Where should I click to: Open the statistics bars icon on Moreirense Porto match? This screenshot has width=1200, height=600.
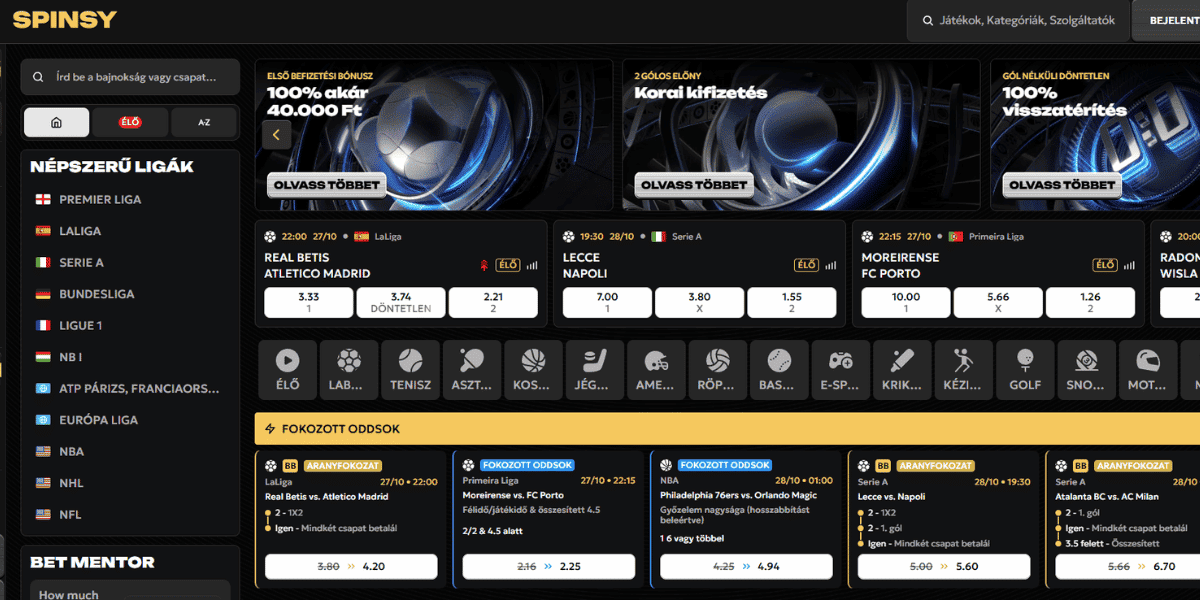(x=1129, y=265)
